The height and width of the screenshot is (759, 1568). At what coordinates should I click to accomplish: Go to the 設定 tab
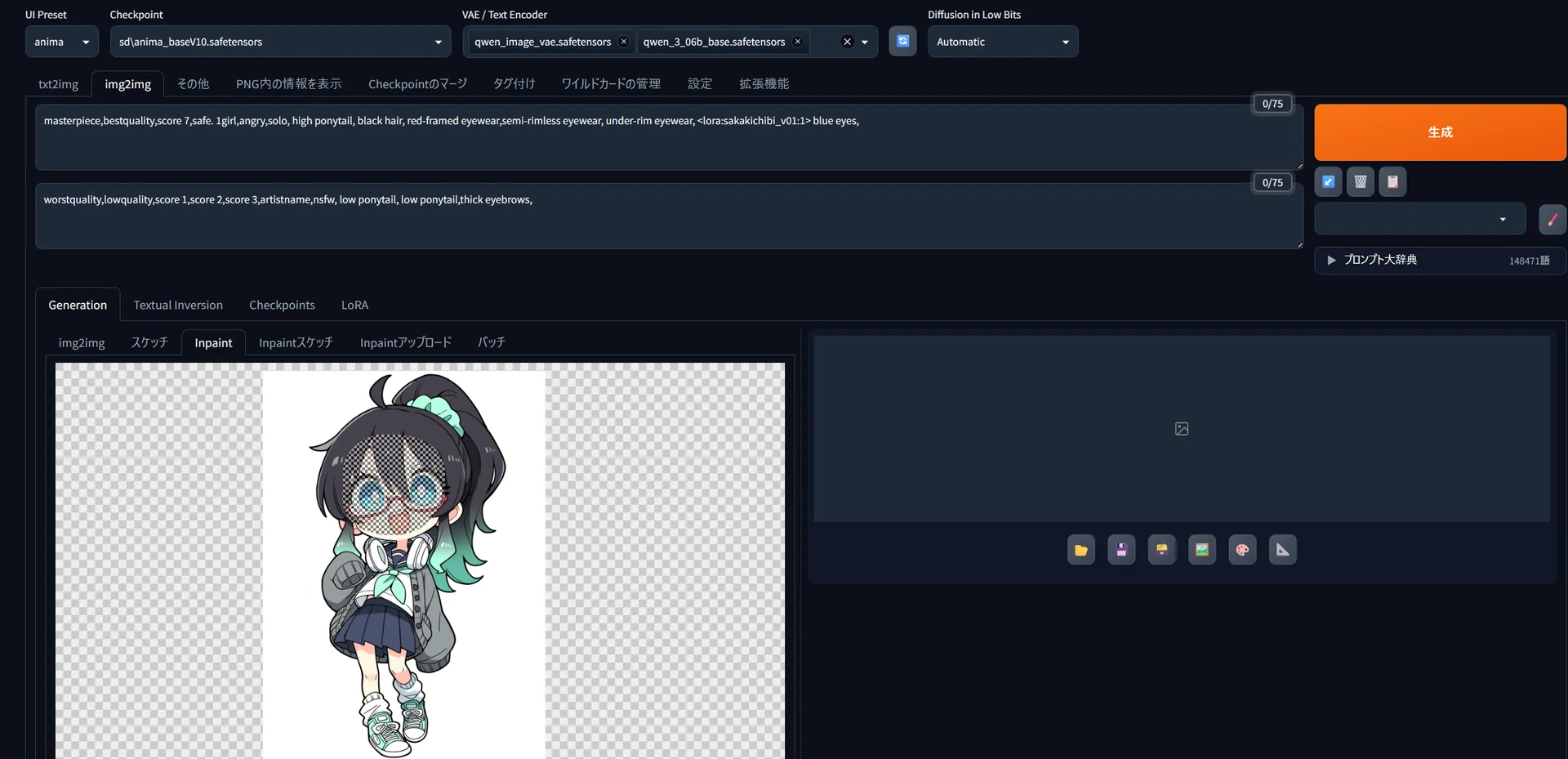click(700, 84)
